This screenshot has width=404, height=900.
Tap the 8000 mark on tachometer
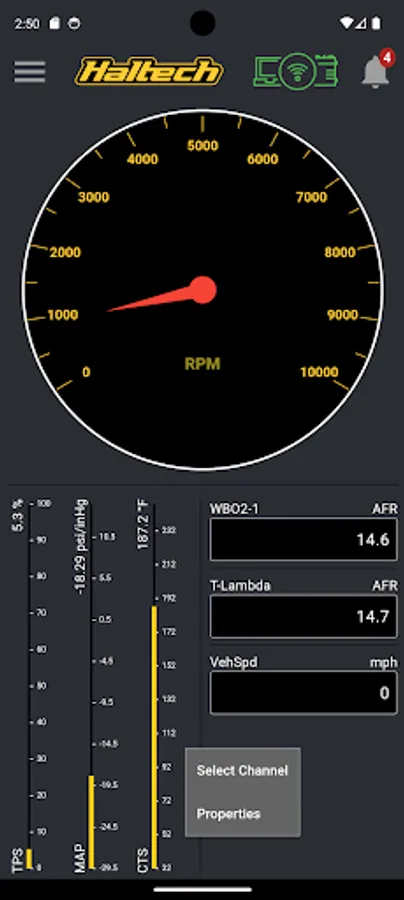coord(340,252)
